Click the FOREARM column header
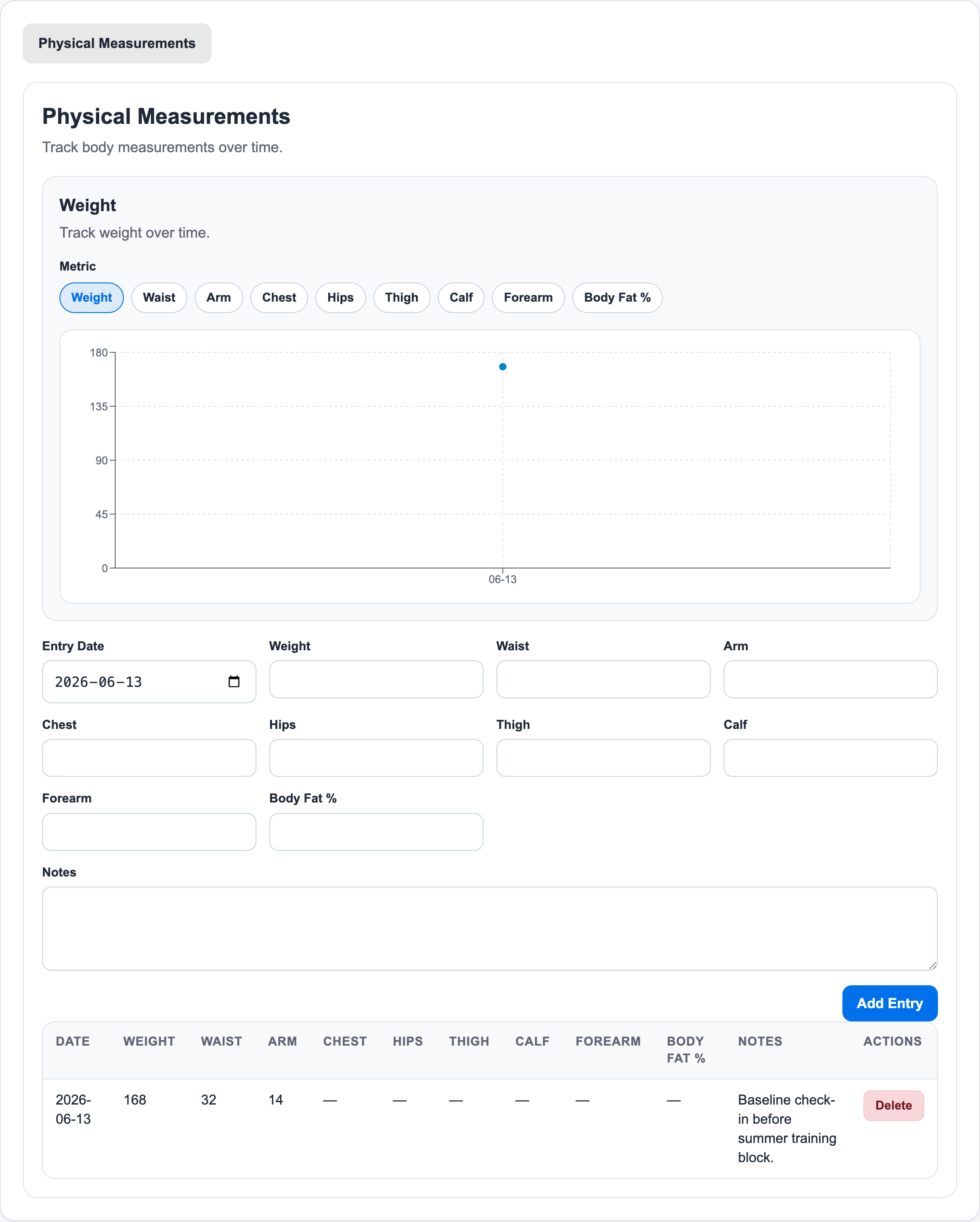Image resolution: width=980 pixels, height=1222 pixels. point(608,1041)
